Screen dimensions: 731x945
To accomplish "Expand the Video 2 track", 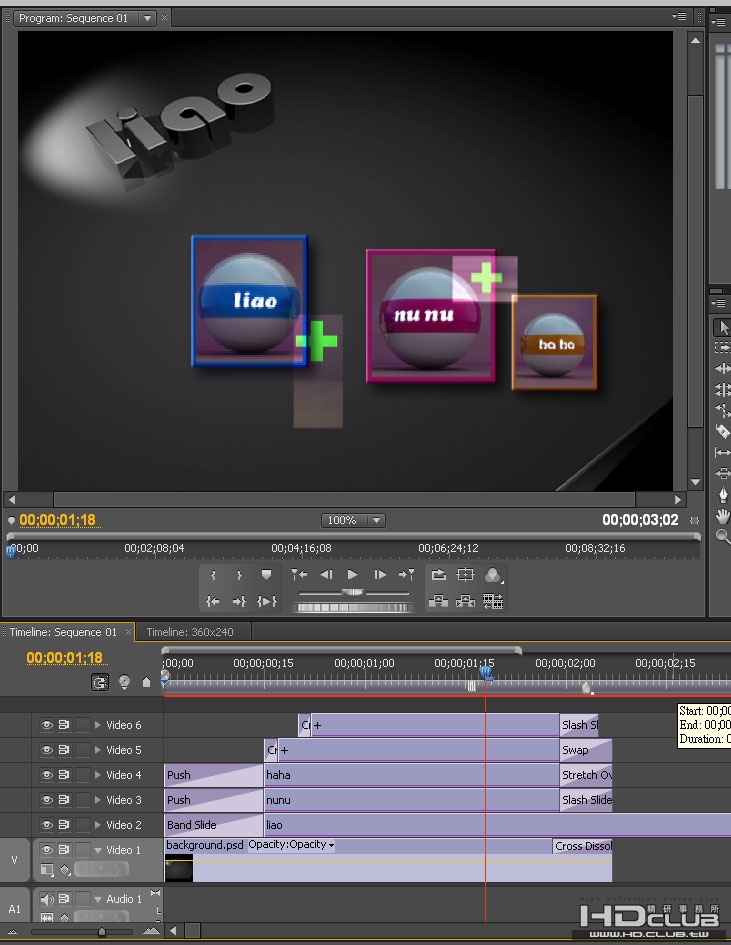I will coord(98,824).
